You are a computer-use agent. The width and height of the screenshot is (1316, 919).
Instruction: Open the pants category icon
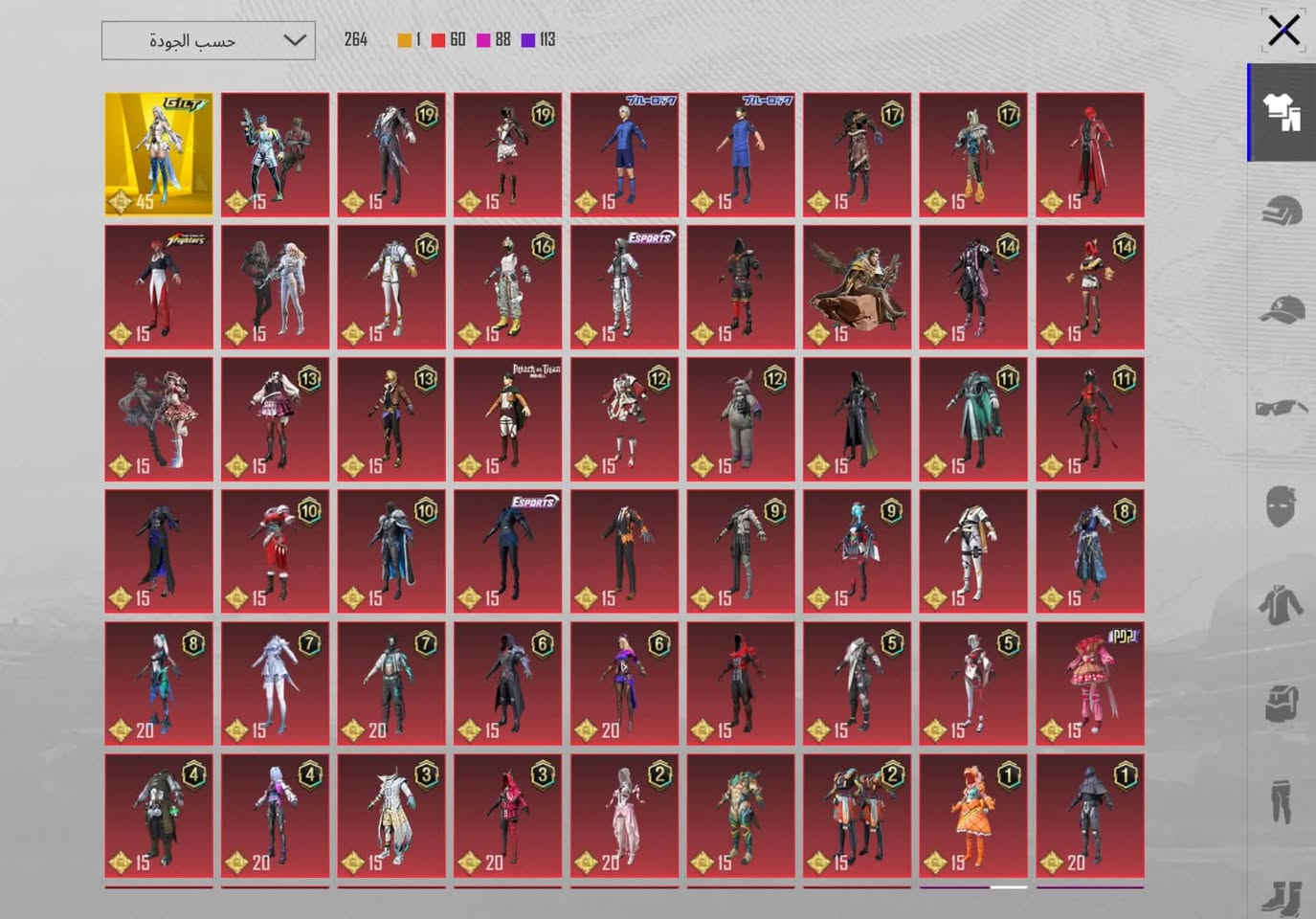click(1281, 802)
